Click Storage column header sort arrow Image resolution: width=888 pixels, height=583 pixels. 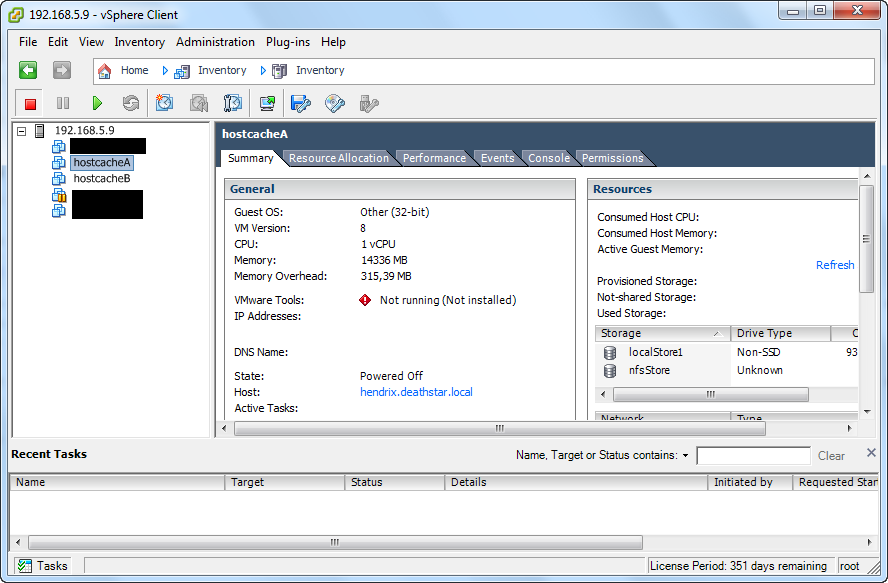click(x=716, y=334)
